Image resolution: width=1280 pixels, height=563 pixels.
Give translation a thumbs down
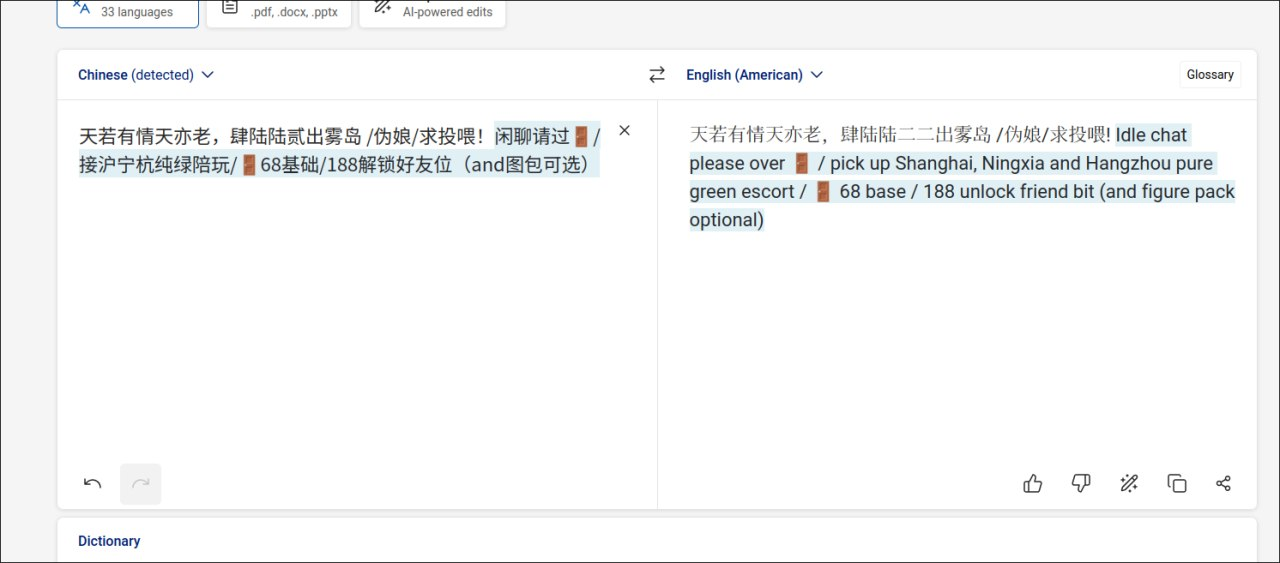1081,484
